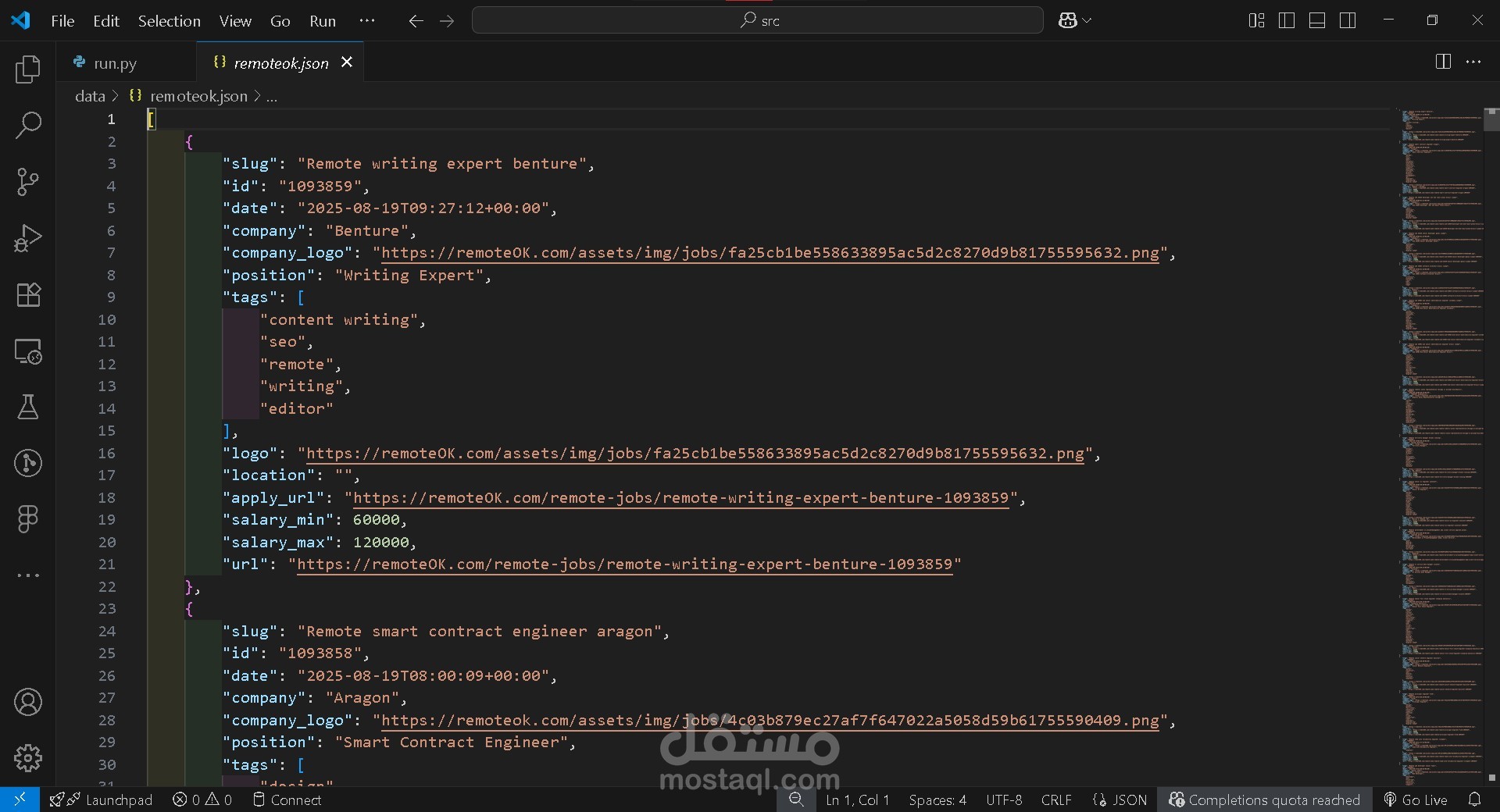Open the Run menu
The image size is (1500, 812).
(323, 21)
